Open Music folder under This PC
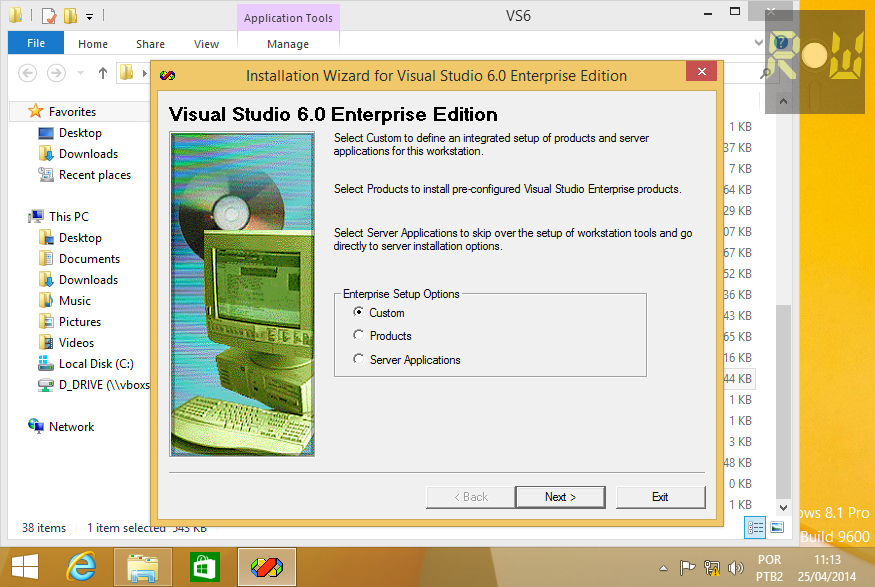Viewport: 875px width, 587px height. tap(75, 301)
